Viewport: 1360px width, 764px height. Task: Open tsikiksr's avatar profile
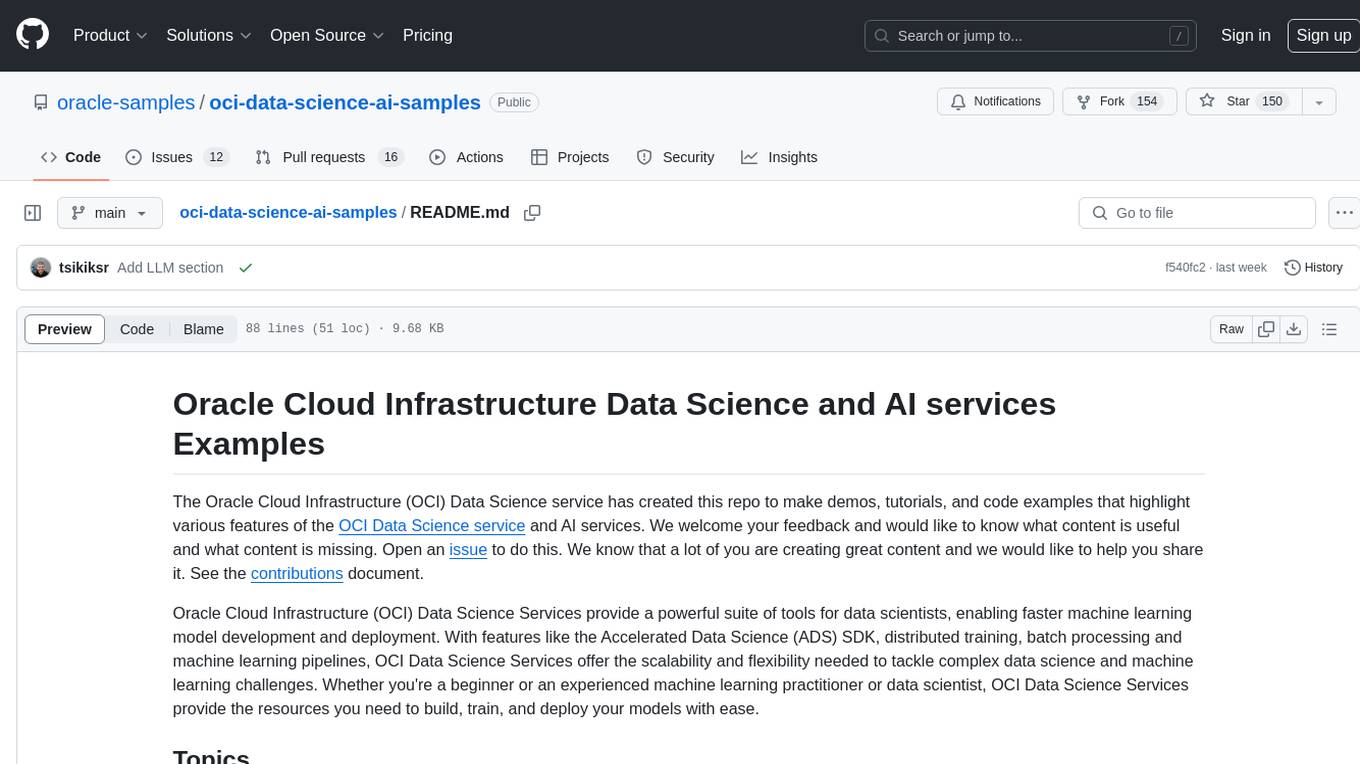tap(41, 268)
